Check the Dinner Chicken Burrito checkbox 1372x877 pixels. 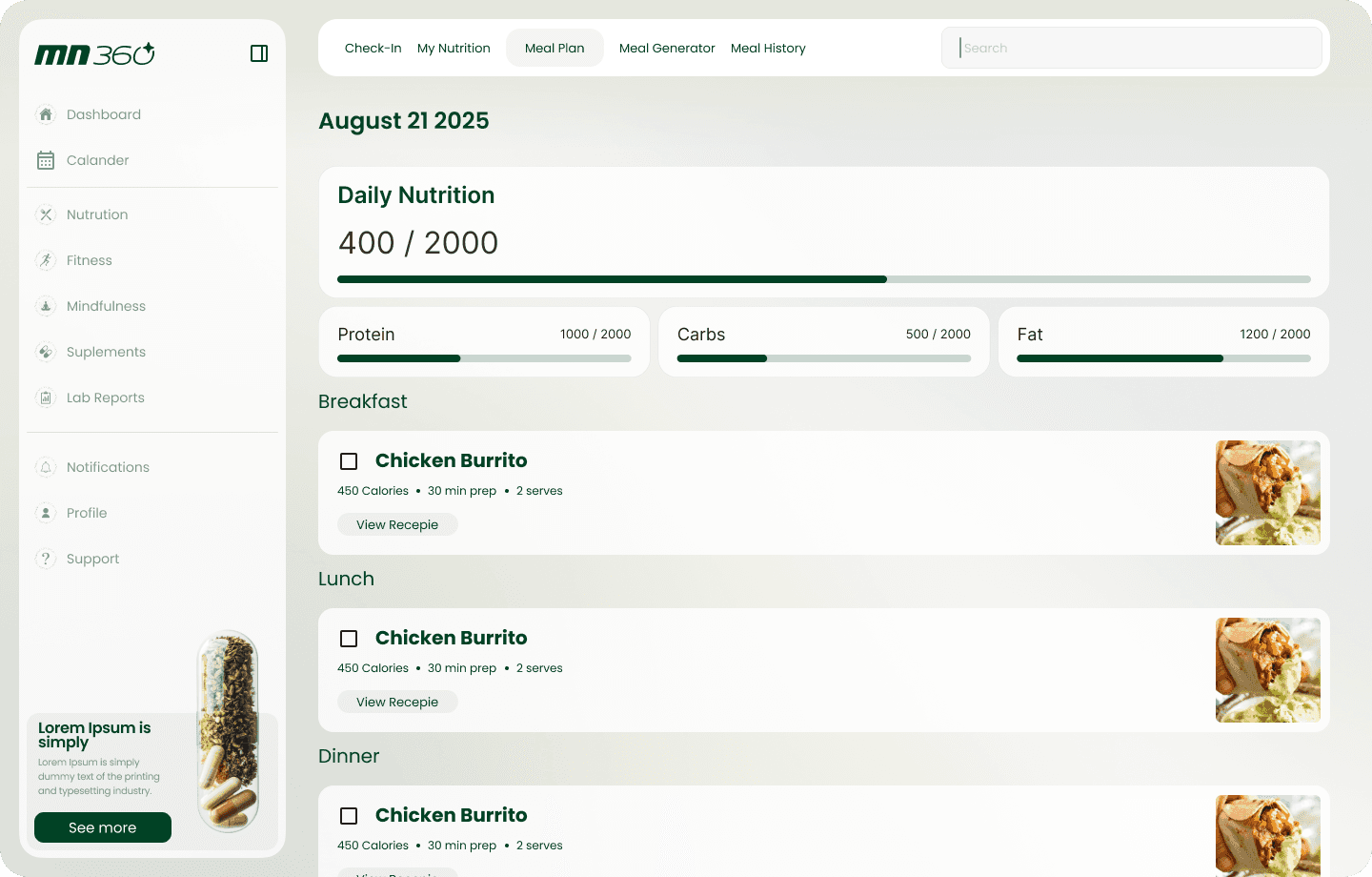pyautogui.click(x=349, y=816)
